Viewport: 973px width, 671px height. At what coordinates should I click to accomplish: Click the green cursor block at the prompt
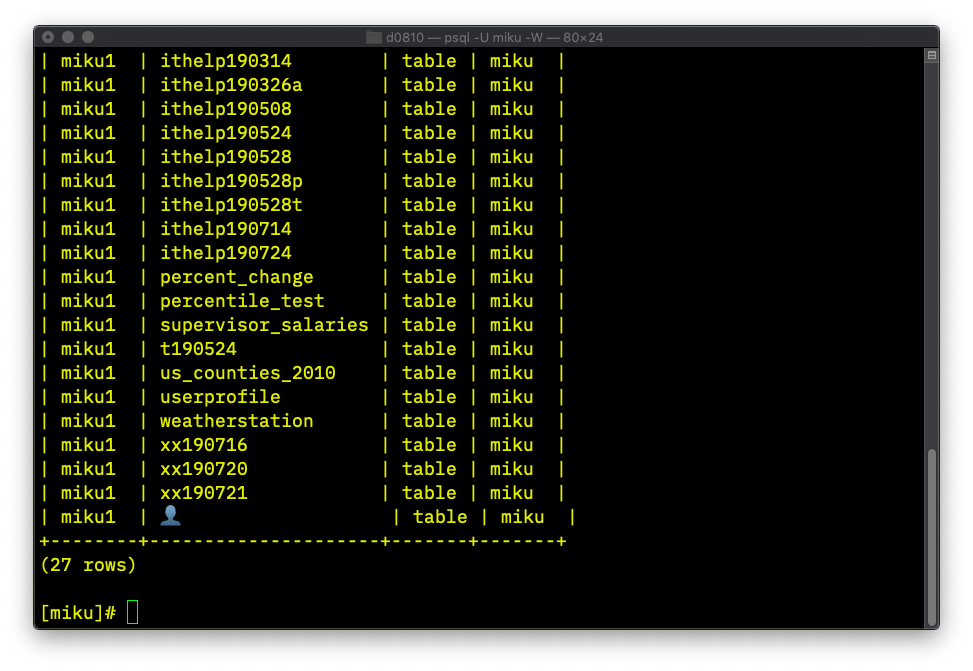tap(132, 612)
